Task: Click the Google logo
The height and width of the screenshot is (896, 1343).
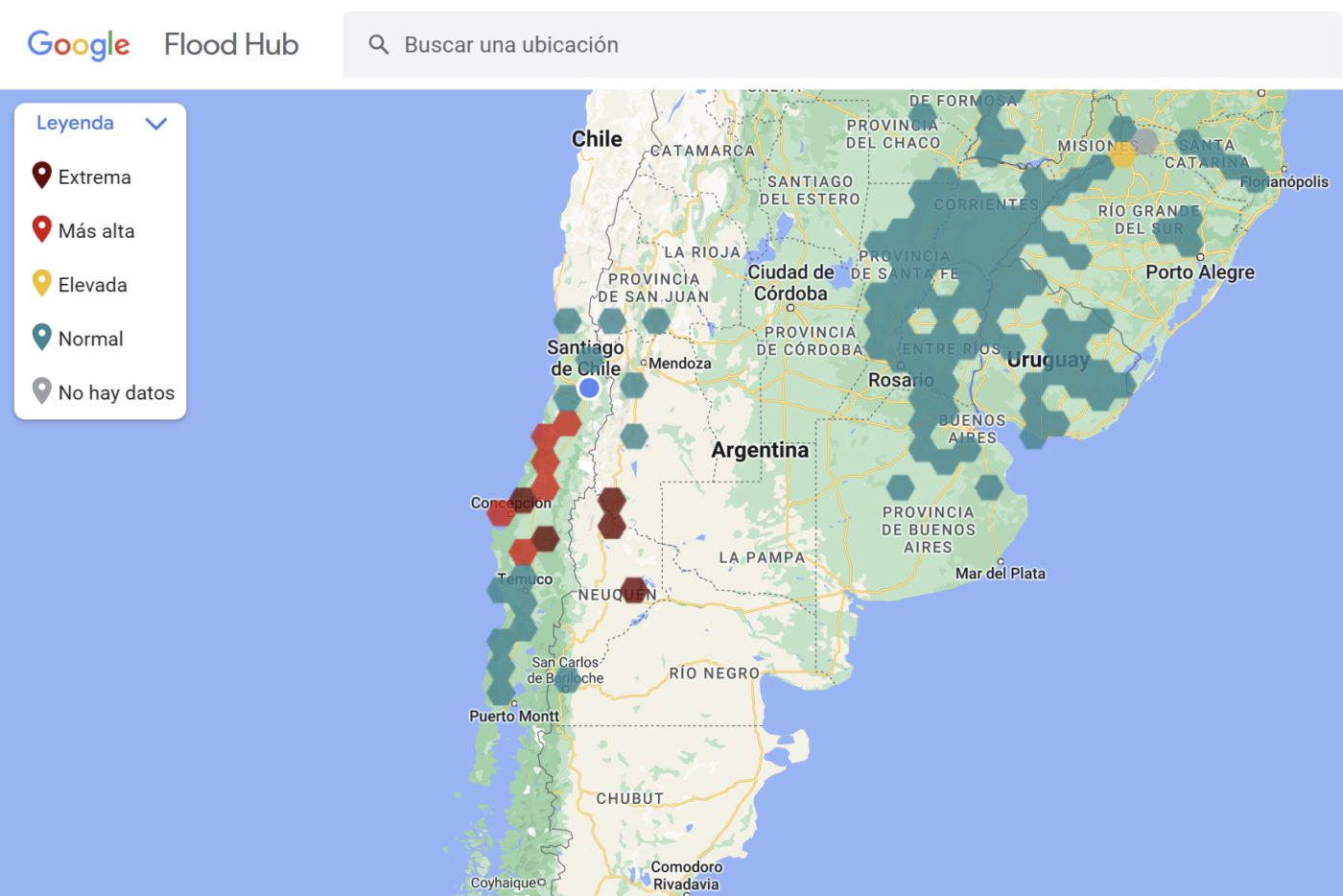Action: (79, 44)
